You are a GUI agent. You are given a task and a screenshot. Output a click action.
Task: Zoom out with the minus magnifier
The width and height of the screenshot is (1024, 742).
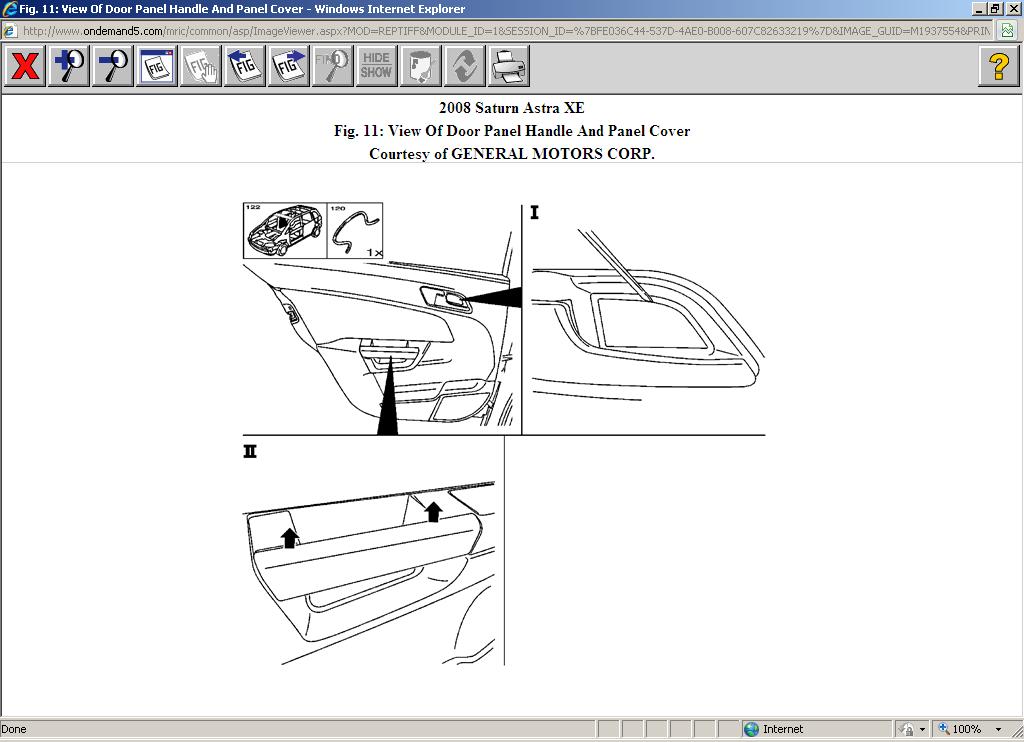point(113,66)
